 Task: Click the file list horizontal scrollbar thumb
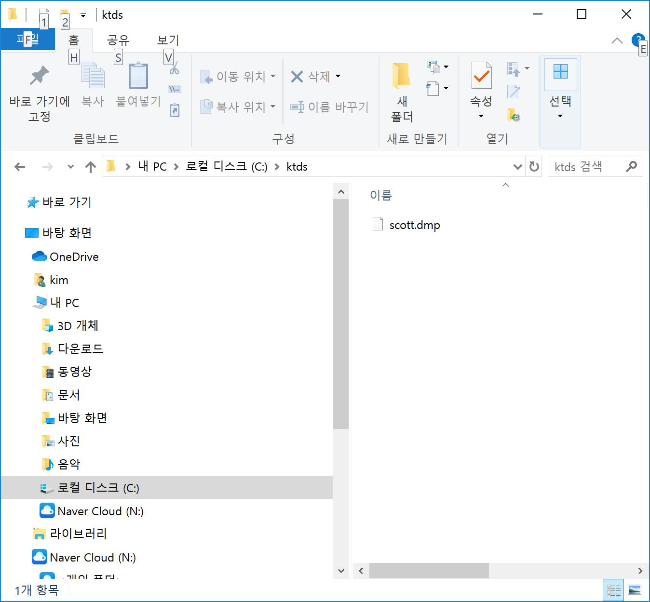tap(429, 571)
